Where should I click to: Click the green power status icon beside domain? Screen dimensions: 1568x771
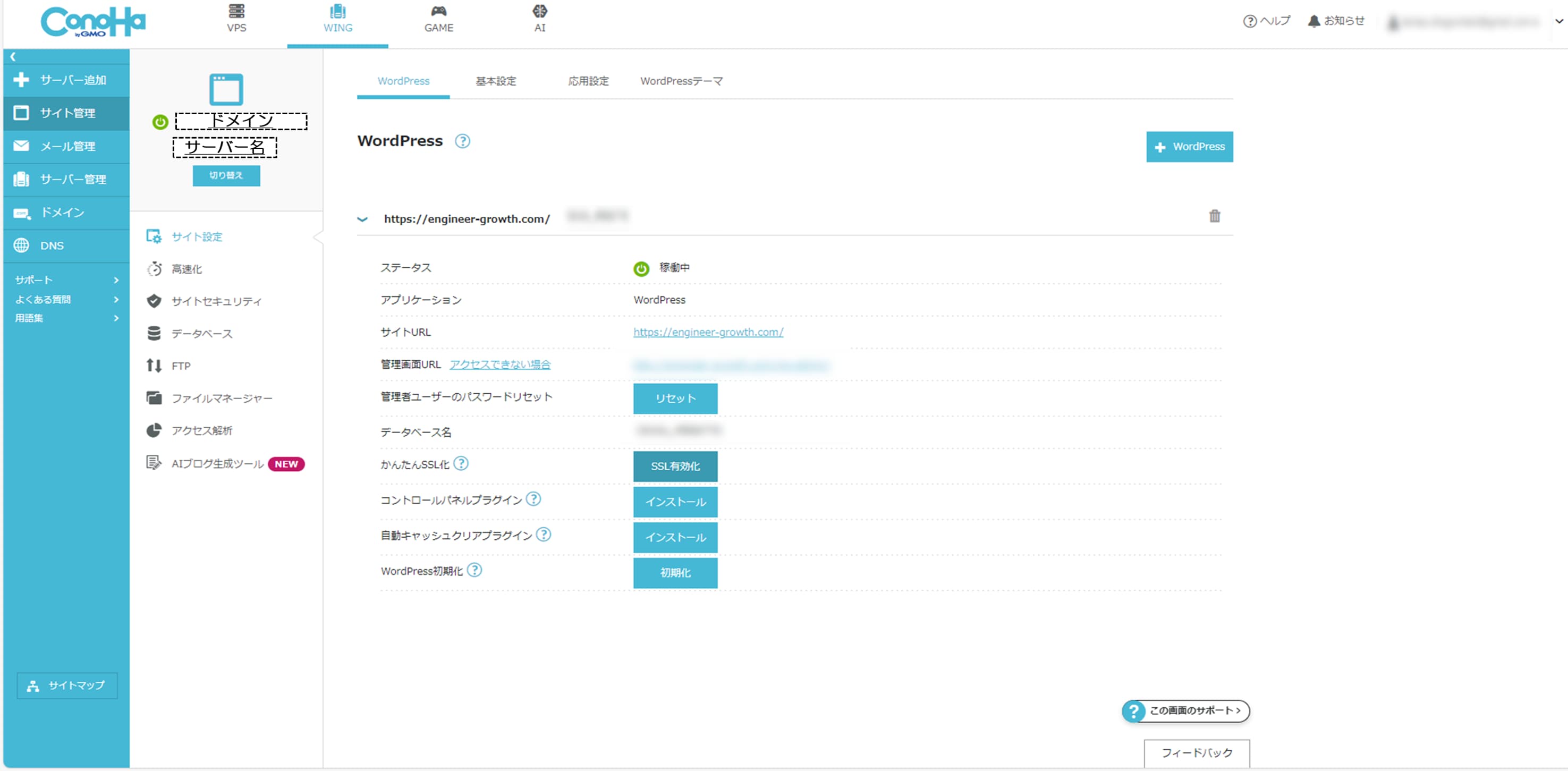pyautogui.click(x=160, y=122)
